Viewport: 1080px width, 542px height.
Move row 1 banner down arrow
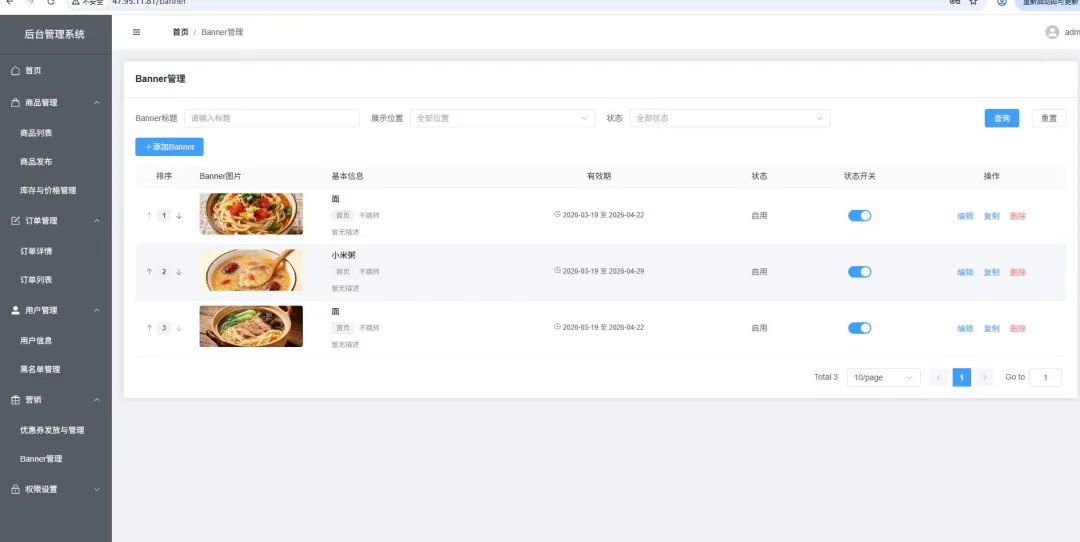(179, 216)
